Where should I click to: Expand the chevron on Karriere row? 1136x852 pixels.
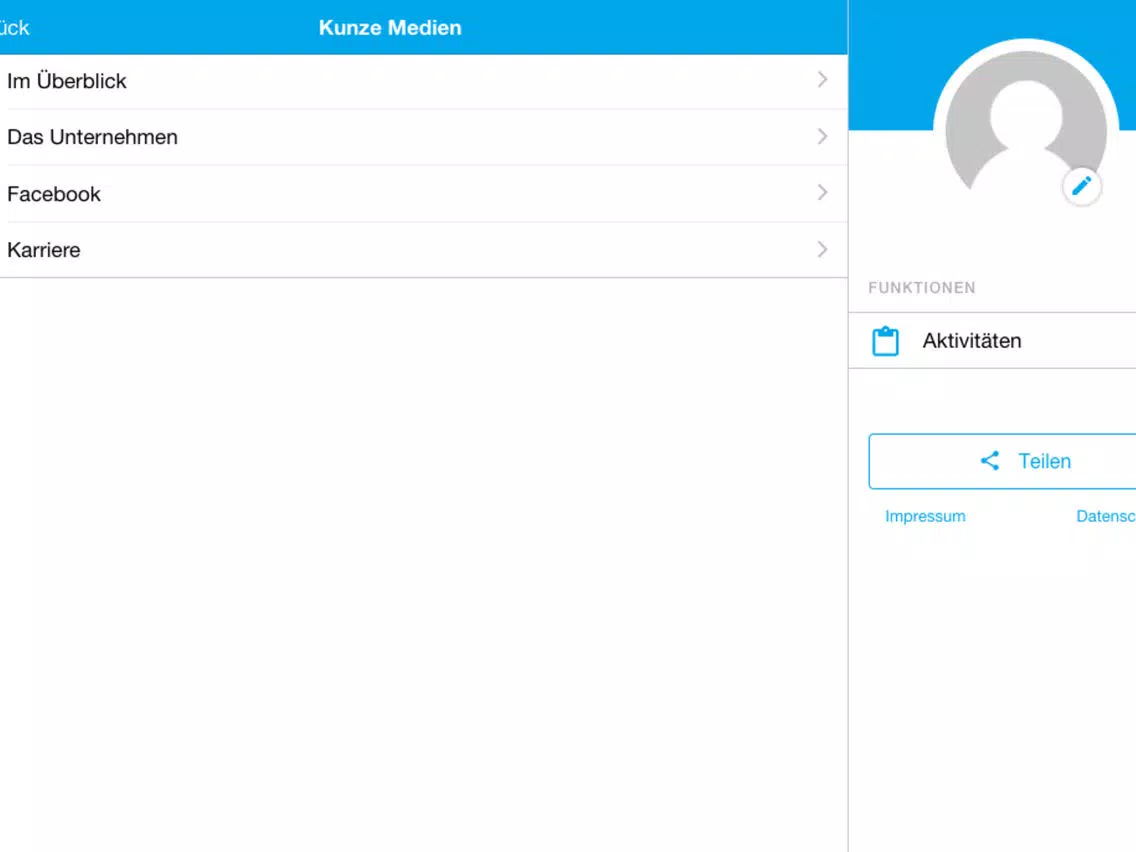click(822, 249)
